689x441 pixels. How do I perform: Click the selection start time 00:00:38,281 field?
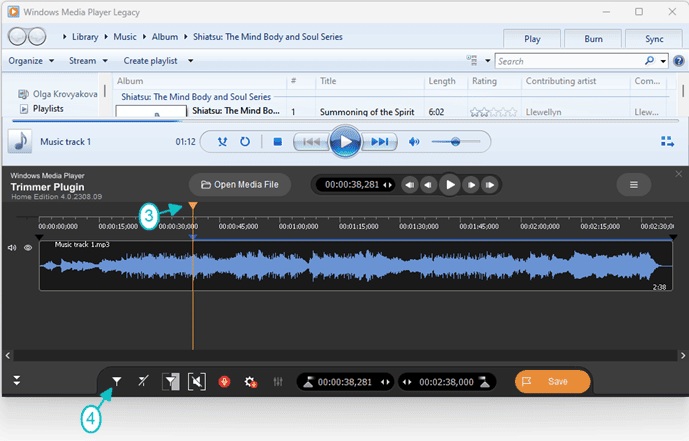(344, 382)
